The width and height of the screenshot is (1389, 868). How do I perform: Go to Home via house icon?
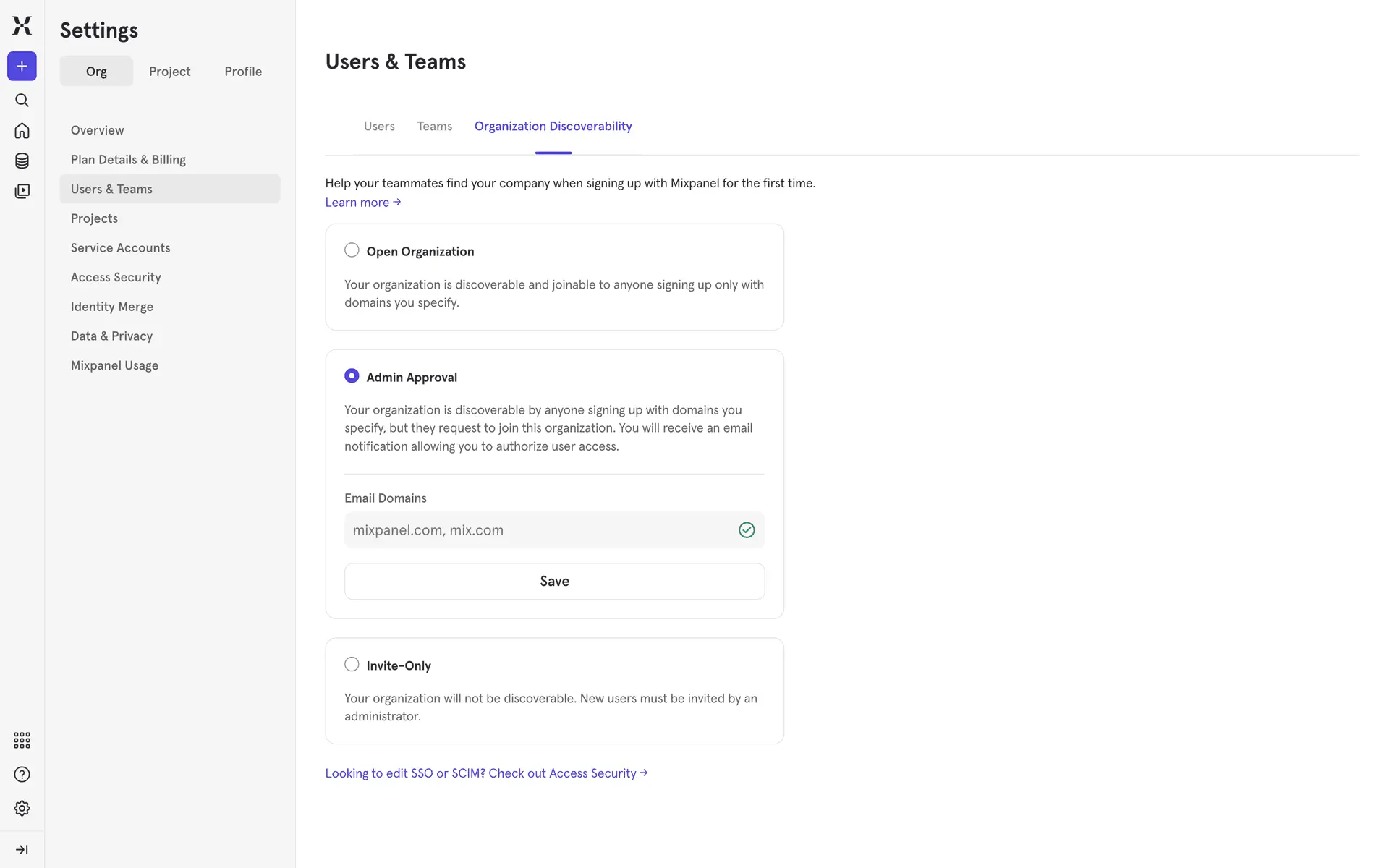point(22,131)
